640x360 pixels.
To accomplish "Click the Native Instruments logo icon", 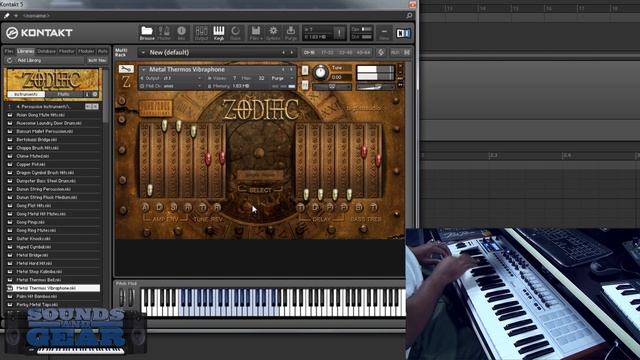I will click(x=403, y=33).
